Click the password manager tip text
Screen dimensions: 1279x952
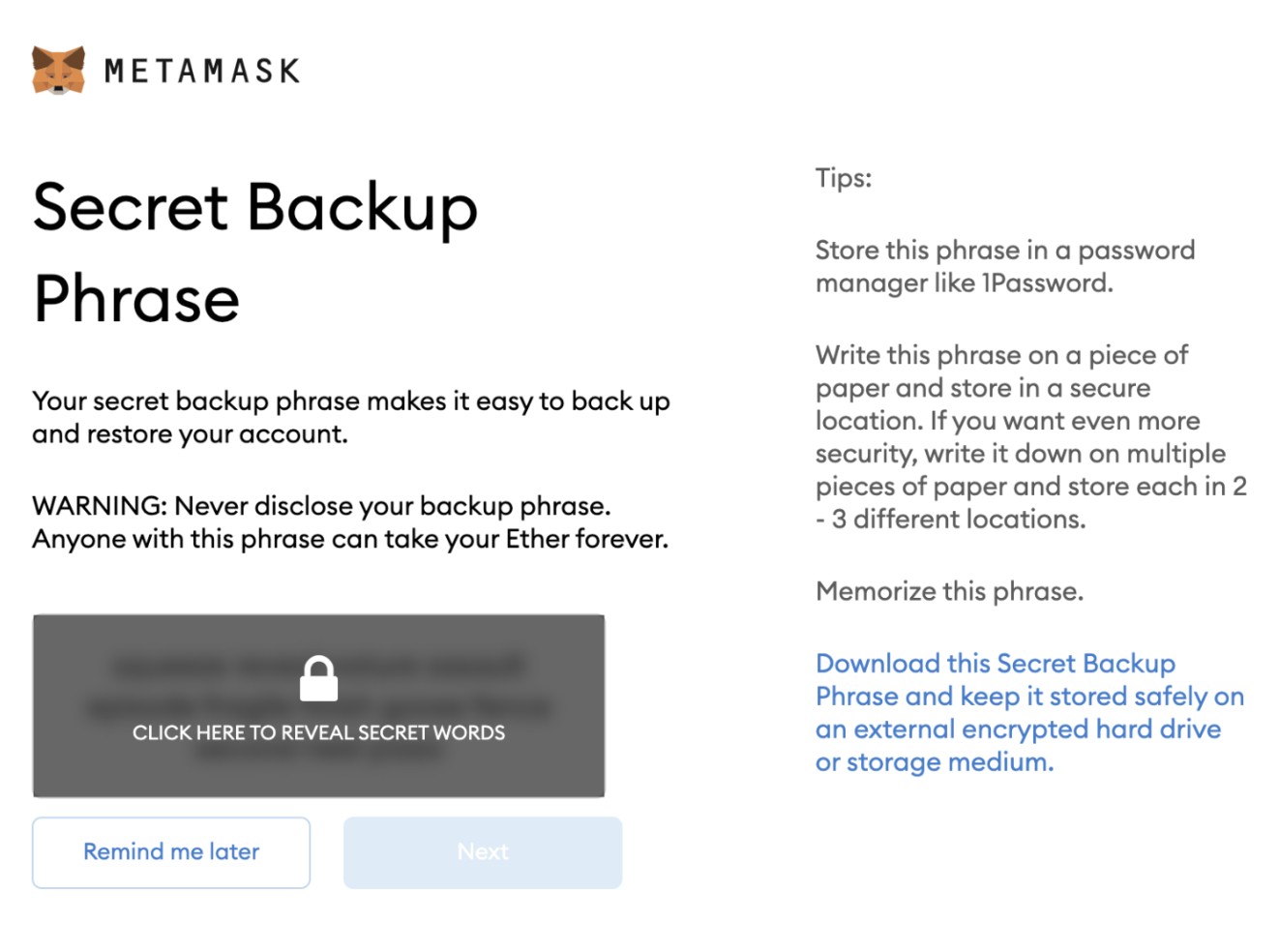[1004, 251]
